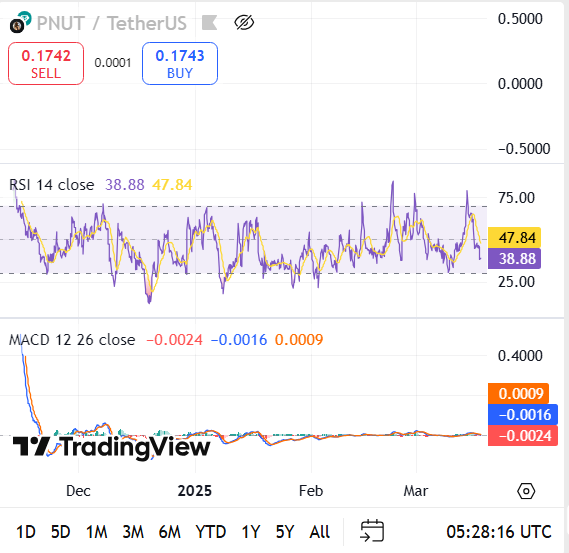569x553 pixels.
Task: Click the purple 38.88 price scale label
Action: 515,259
